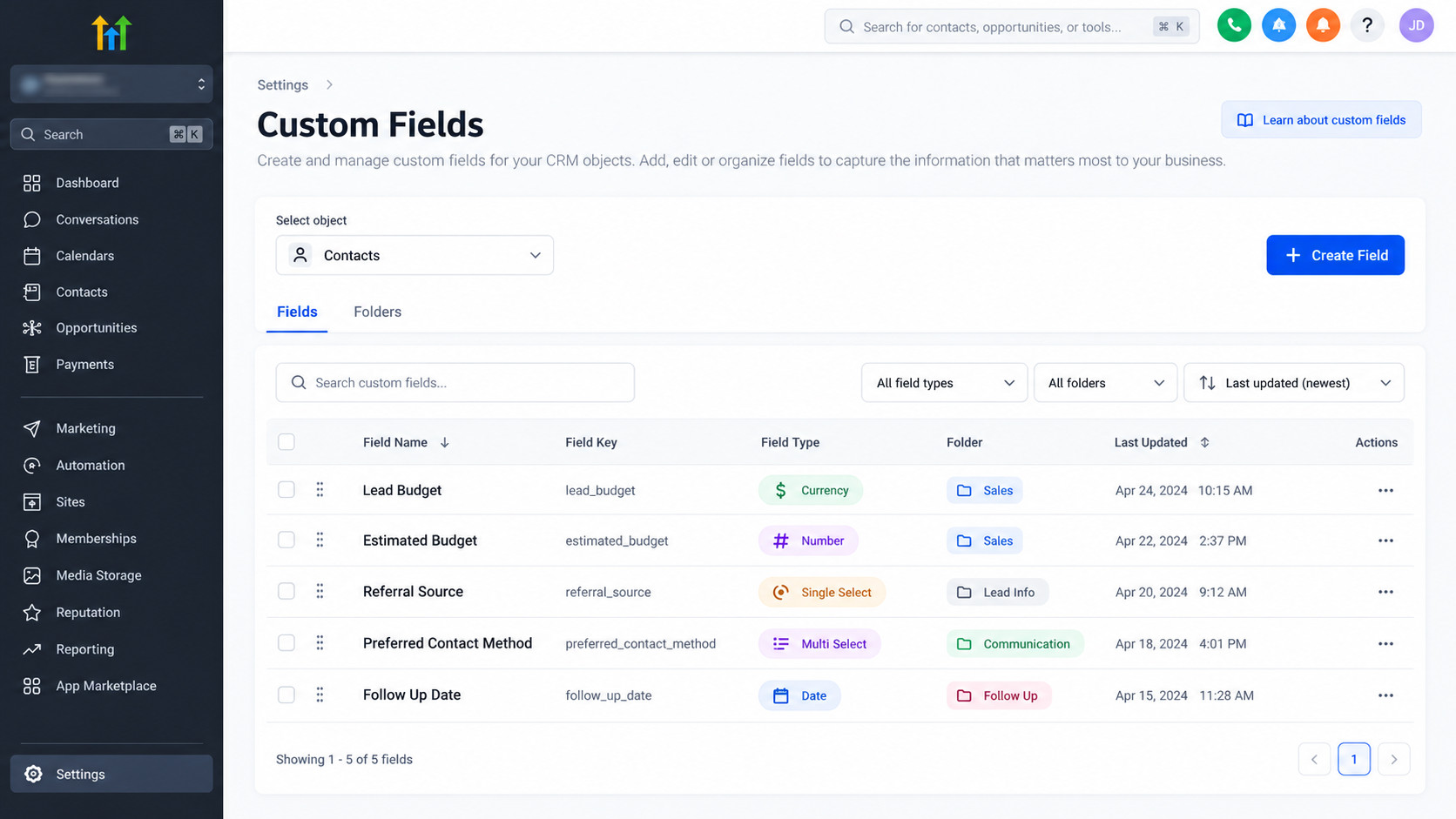Open the help question mark icon

pyautogui.click(x=1367, y=25)
